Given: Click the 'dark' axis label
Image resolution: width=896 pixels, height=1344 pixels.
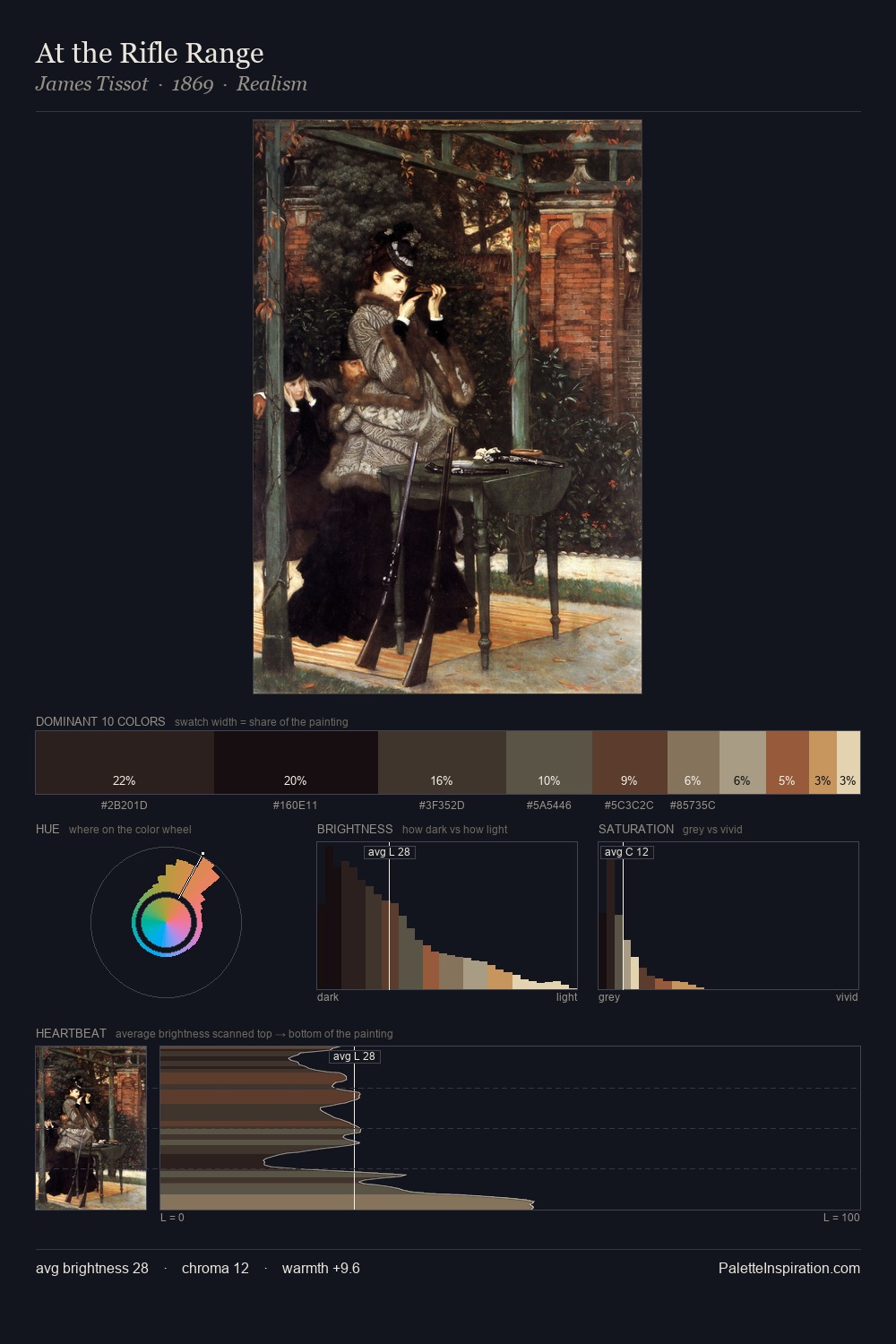Looking at the screenshot, I should coord(328,996).
